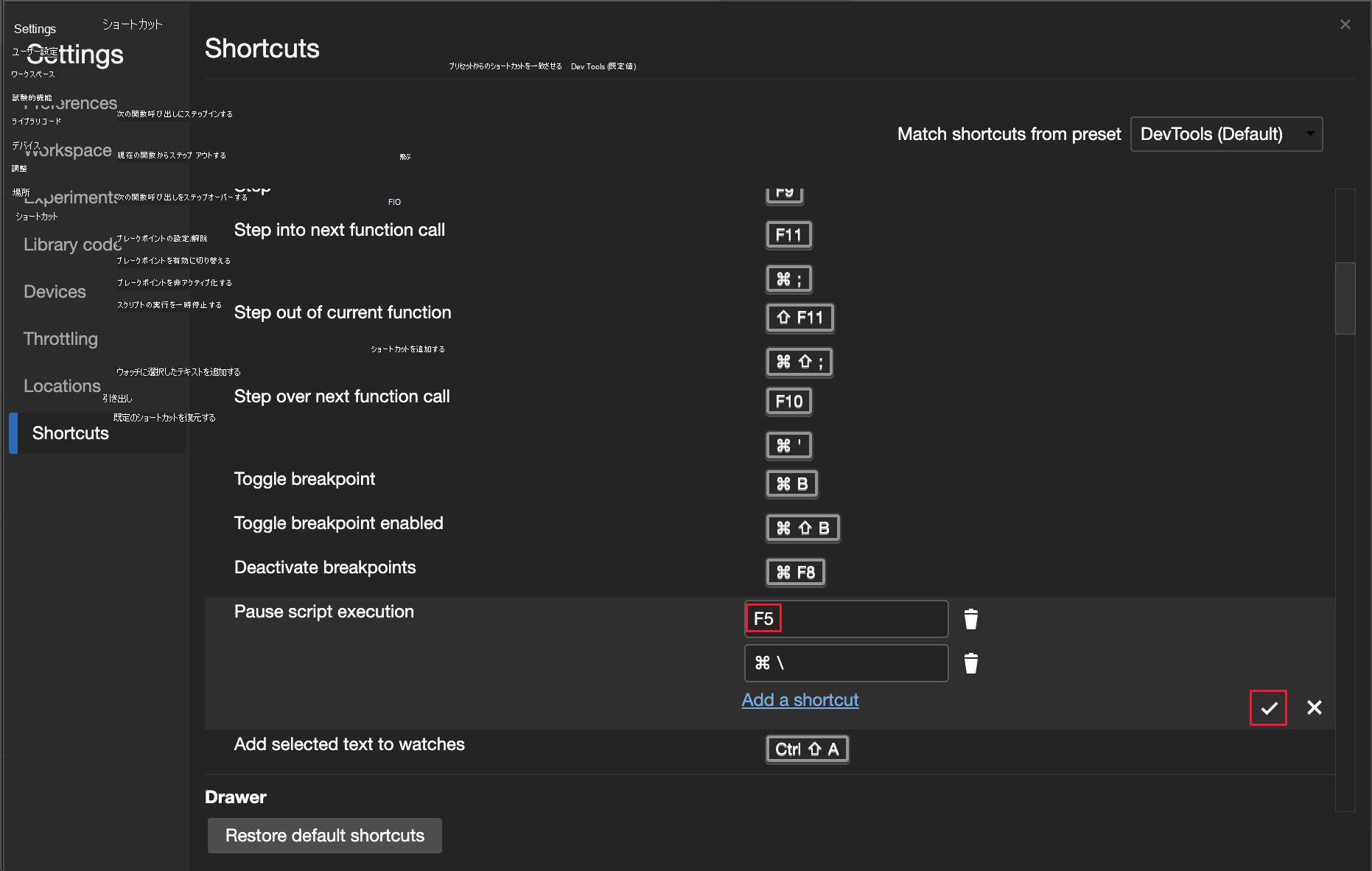1372x871 pixels.
Task: Delete the F5 shortcut using the trash icon
Action: click(x=970, y=618)
